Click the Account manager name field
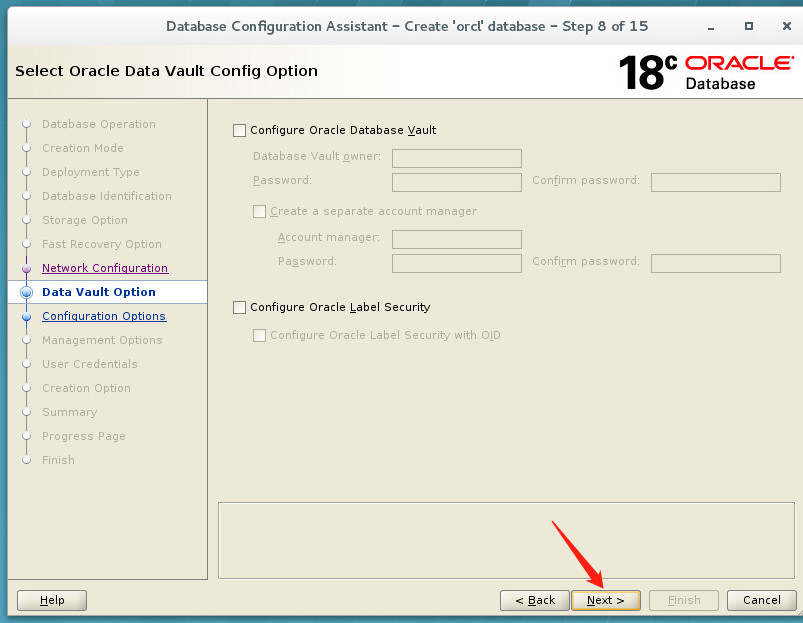 (x=457, y=239)
